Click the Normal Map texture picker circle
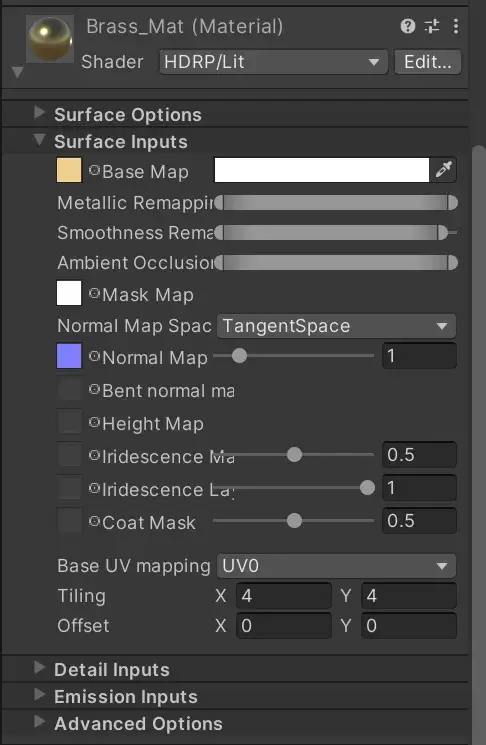Image resolution: width=486 pixels, height=745 pixels. pos(94,356)
